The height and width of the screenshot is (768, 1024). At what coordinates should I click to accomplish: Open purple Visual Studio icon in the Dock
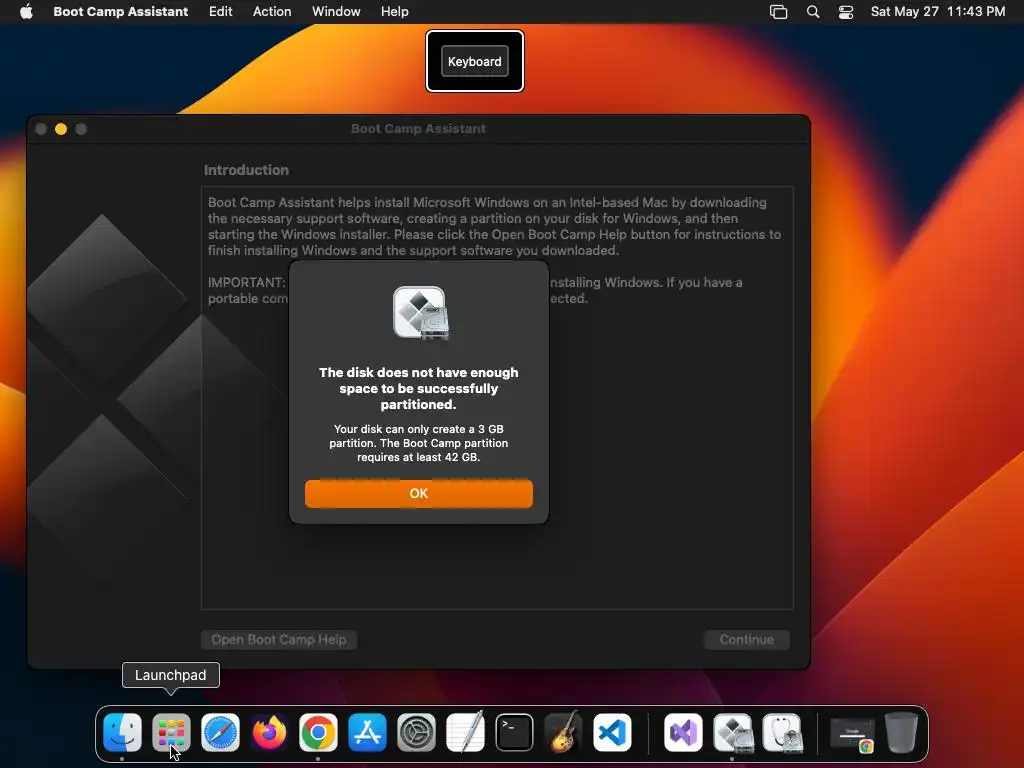[683, 732]
